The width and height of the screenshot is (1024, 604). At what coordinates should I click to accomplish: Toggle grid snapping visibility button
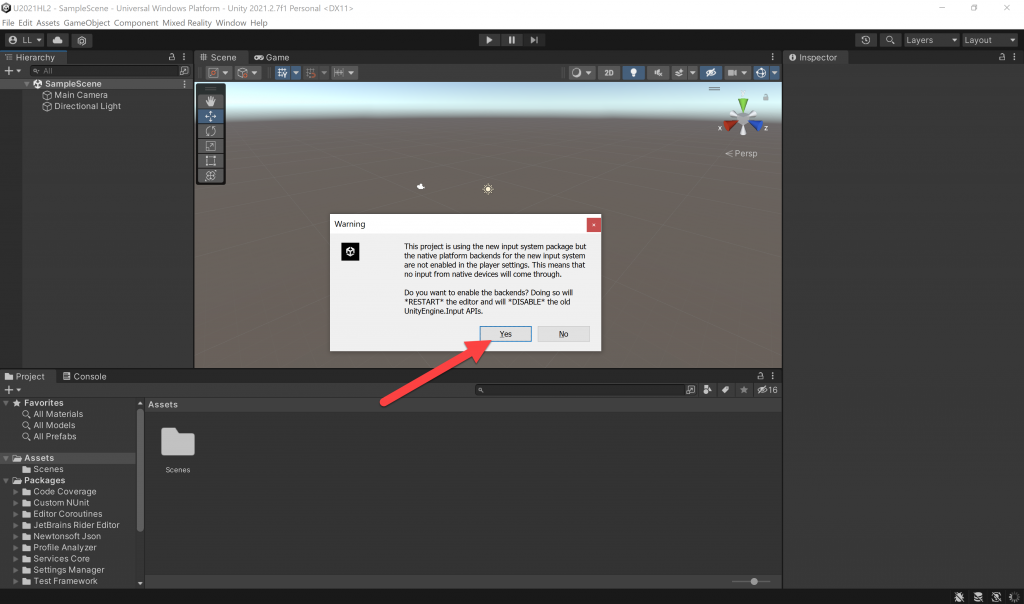pyautogui.click(x=282, y=72)
